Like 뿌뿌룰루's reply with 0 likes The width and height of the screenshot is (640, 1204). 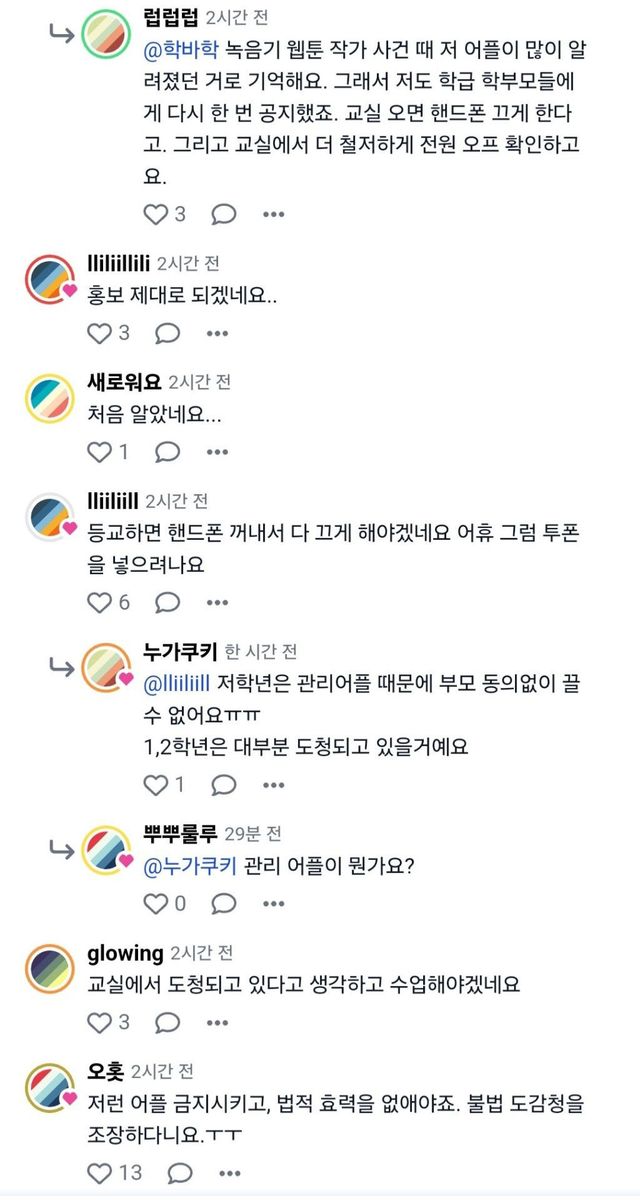(x=157, y=904)
